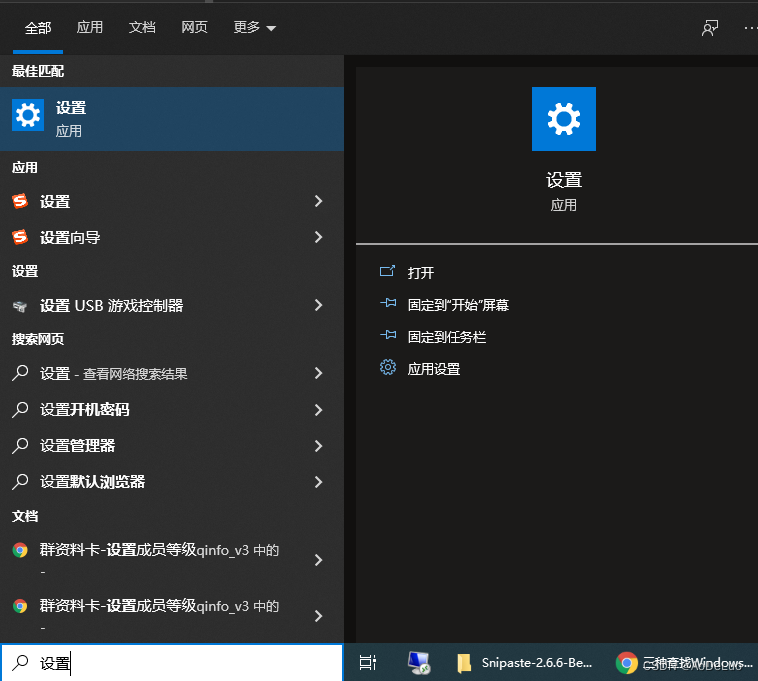The width and height of the screenshot is (758, 681).
Task: Click search icon beside 设置默认浏览器
Action: click(20, 481)
